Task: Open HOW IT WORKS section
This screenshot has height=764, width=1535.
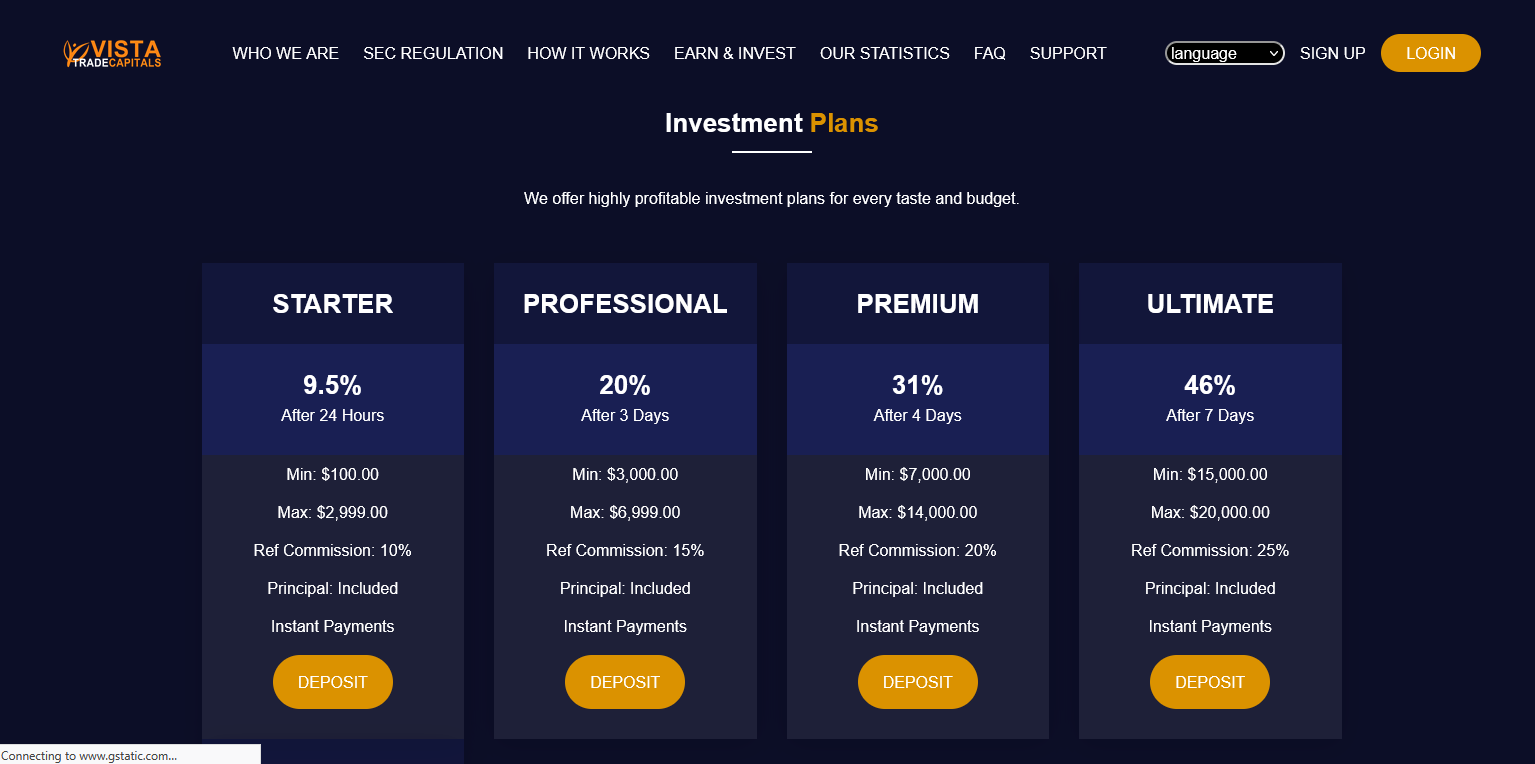Action: click(x=588, y=53)
